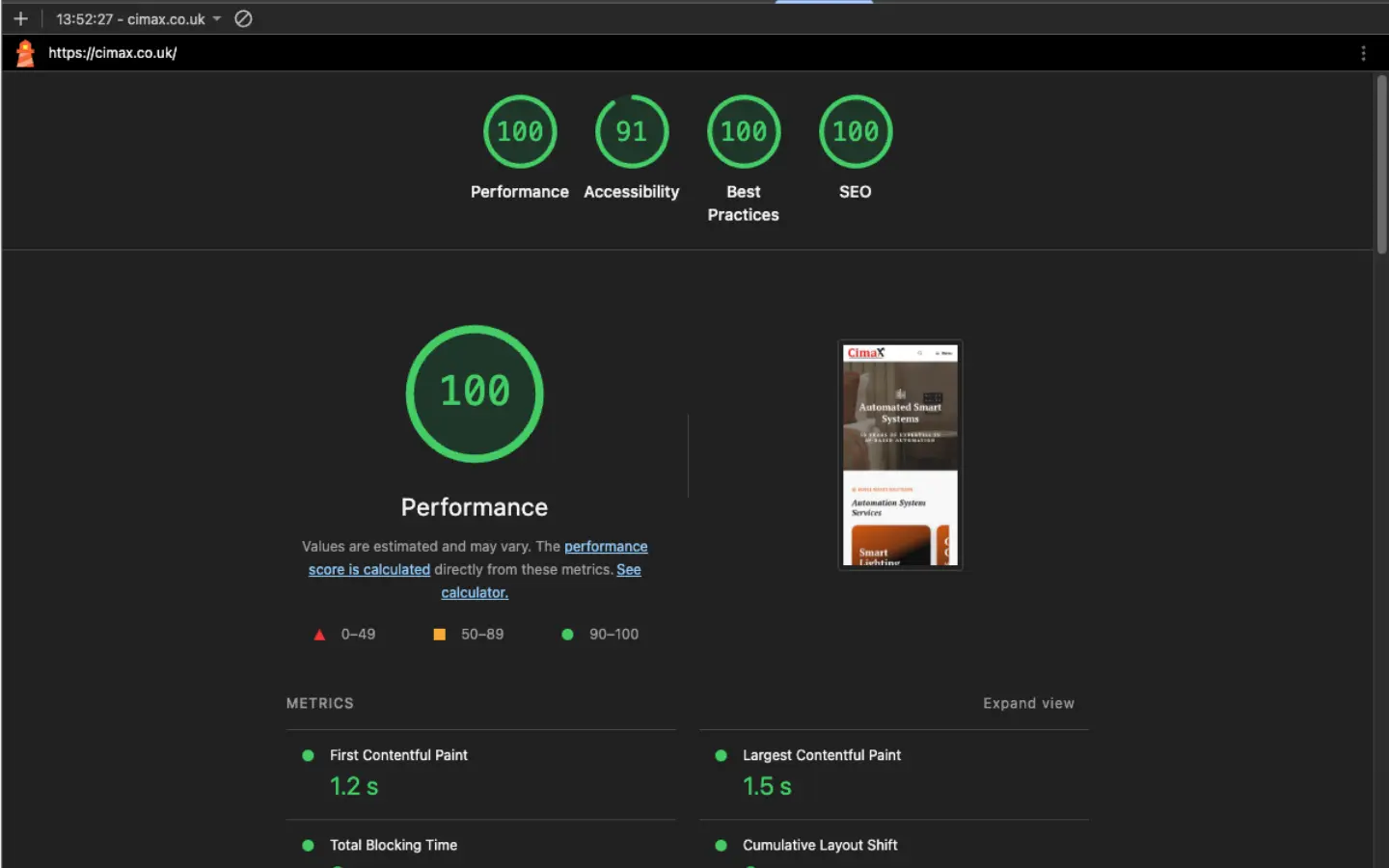Select the SEO score gauge

pos(855,132)
